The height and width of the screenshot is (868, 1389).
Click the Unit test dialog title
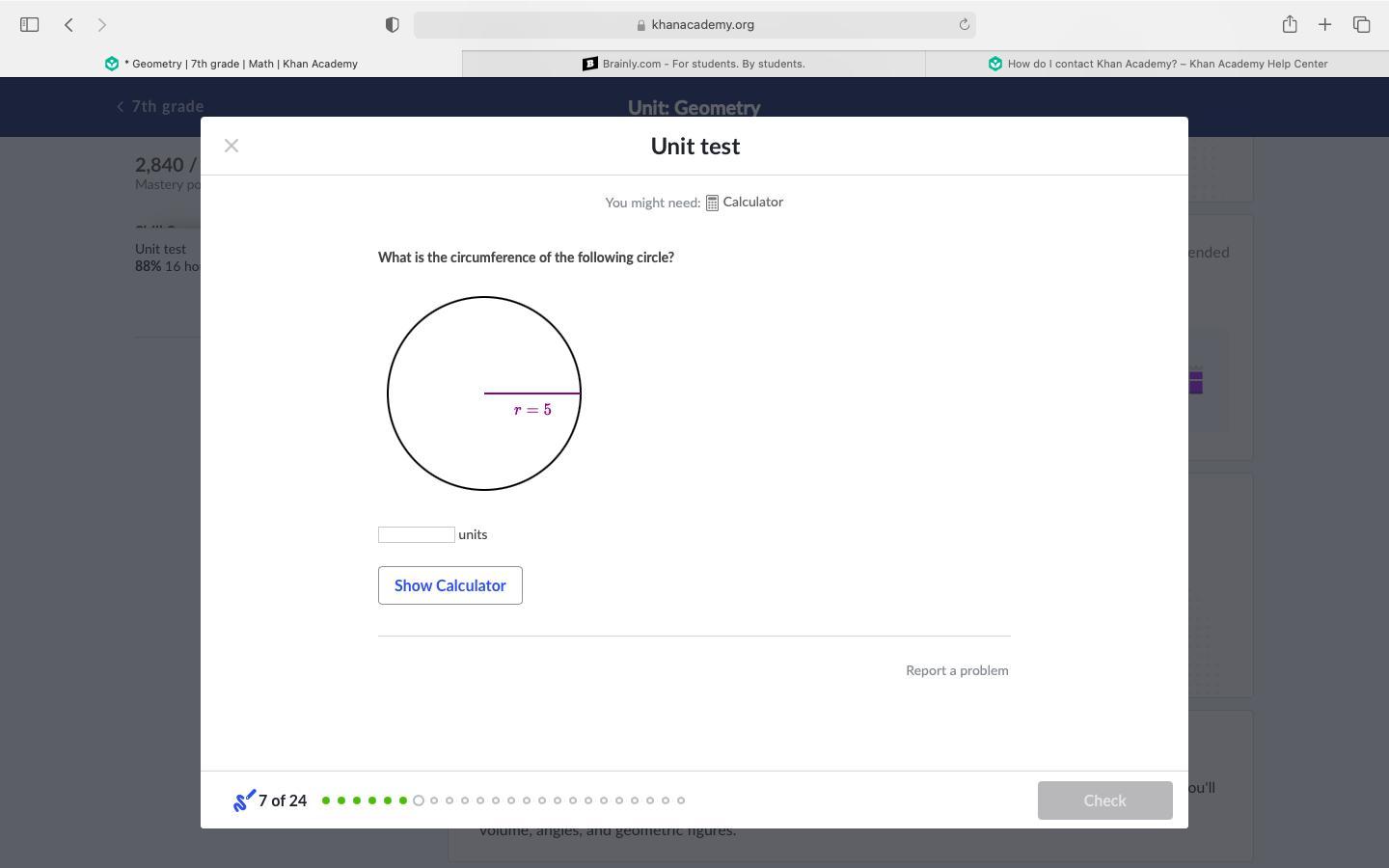[695, 146]
